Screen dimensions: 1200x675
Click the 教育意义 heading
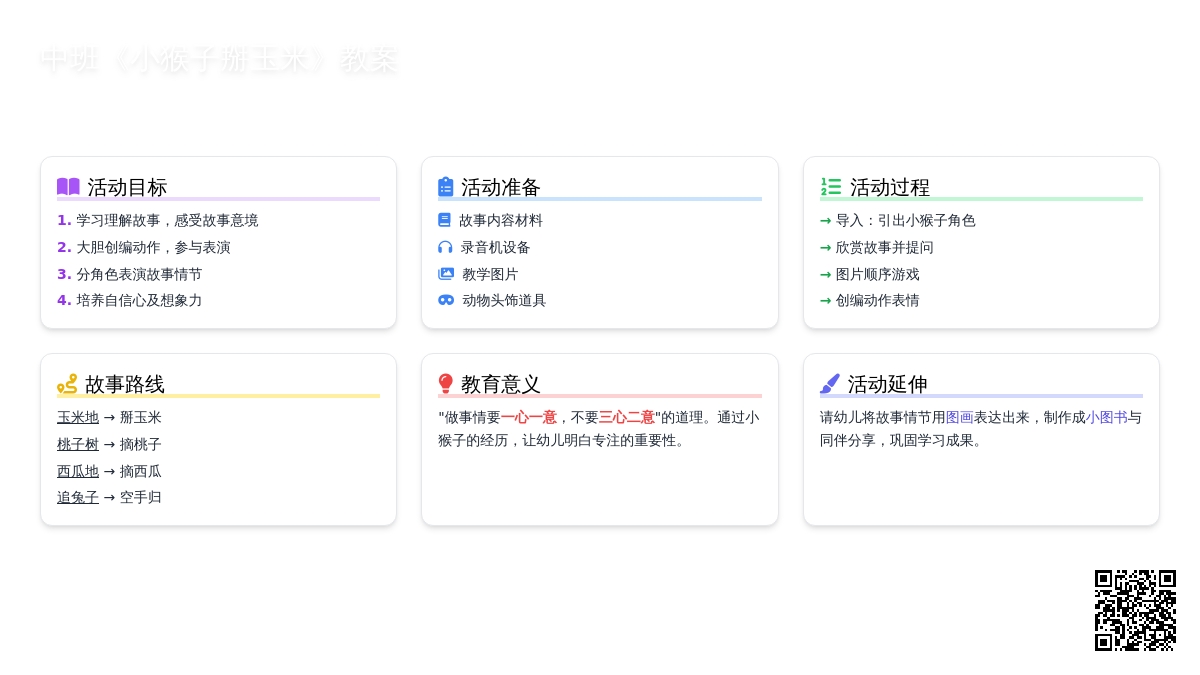click(501, 384)
